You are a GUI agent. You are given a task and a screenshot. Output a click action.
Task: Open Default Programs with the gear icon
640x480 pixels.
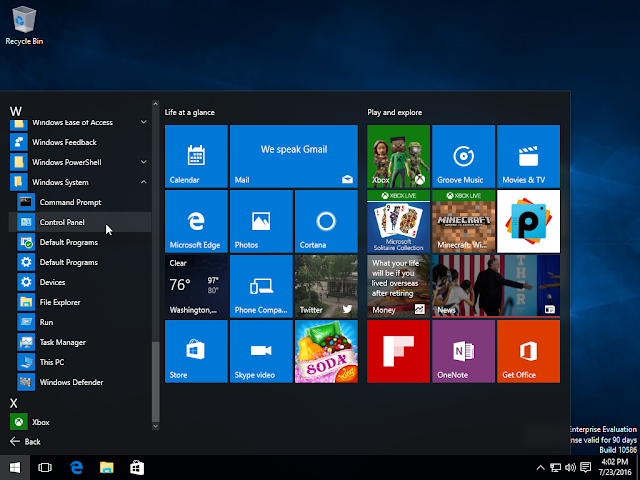click(x=80, y=262)
